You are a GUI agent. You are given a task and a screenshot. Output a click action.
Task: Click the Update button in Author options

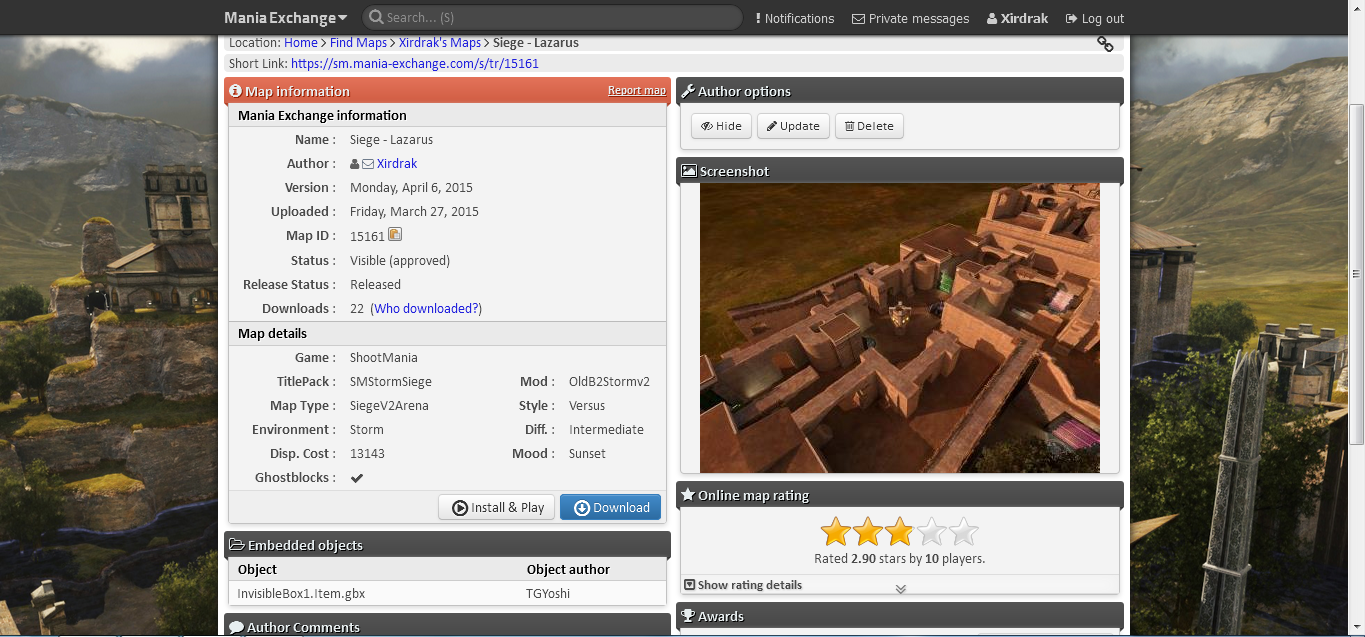[x=793, y=126]
